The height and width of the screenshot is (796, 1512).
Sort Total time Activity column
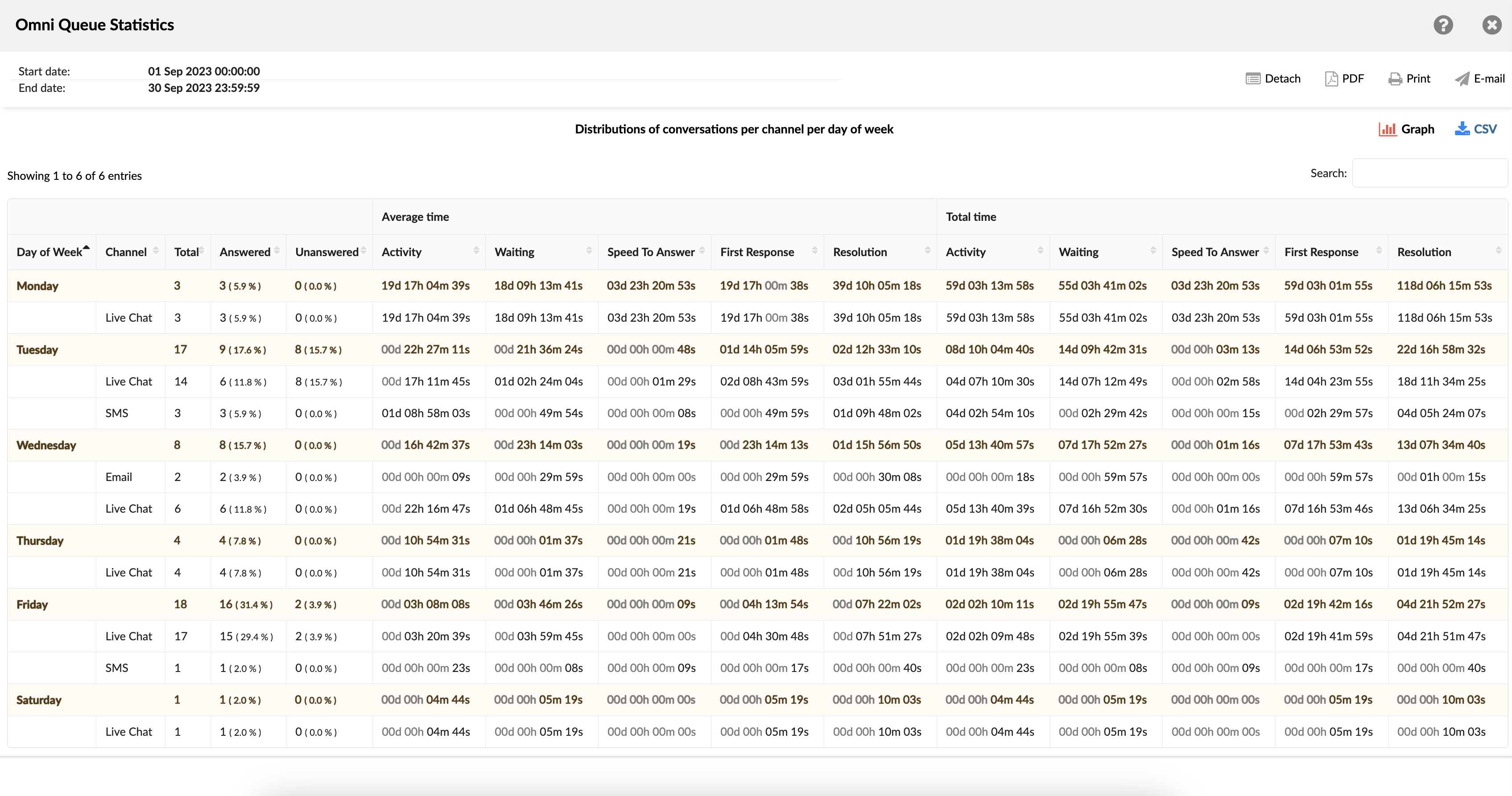tap(993, 252)
